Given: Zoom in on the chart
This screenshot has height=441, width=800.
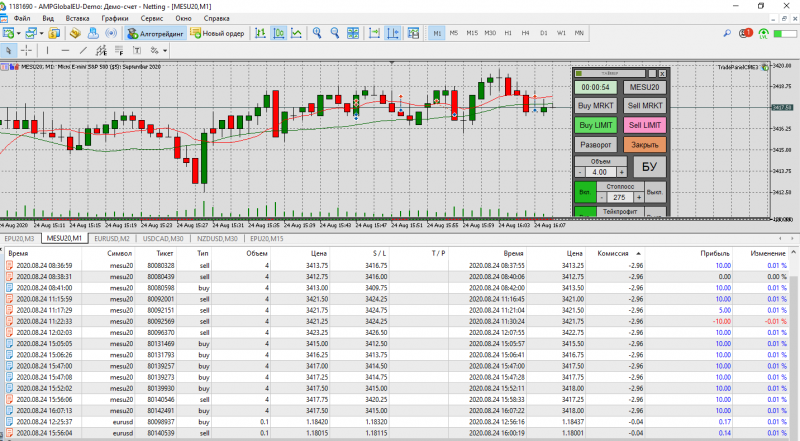Looking at the screenshot, I should pyautogui.click(x=317, y=33).
